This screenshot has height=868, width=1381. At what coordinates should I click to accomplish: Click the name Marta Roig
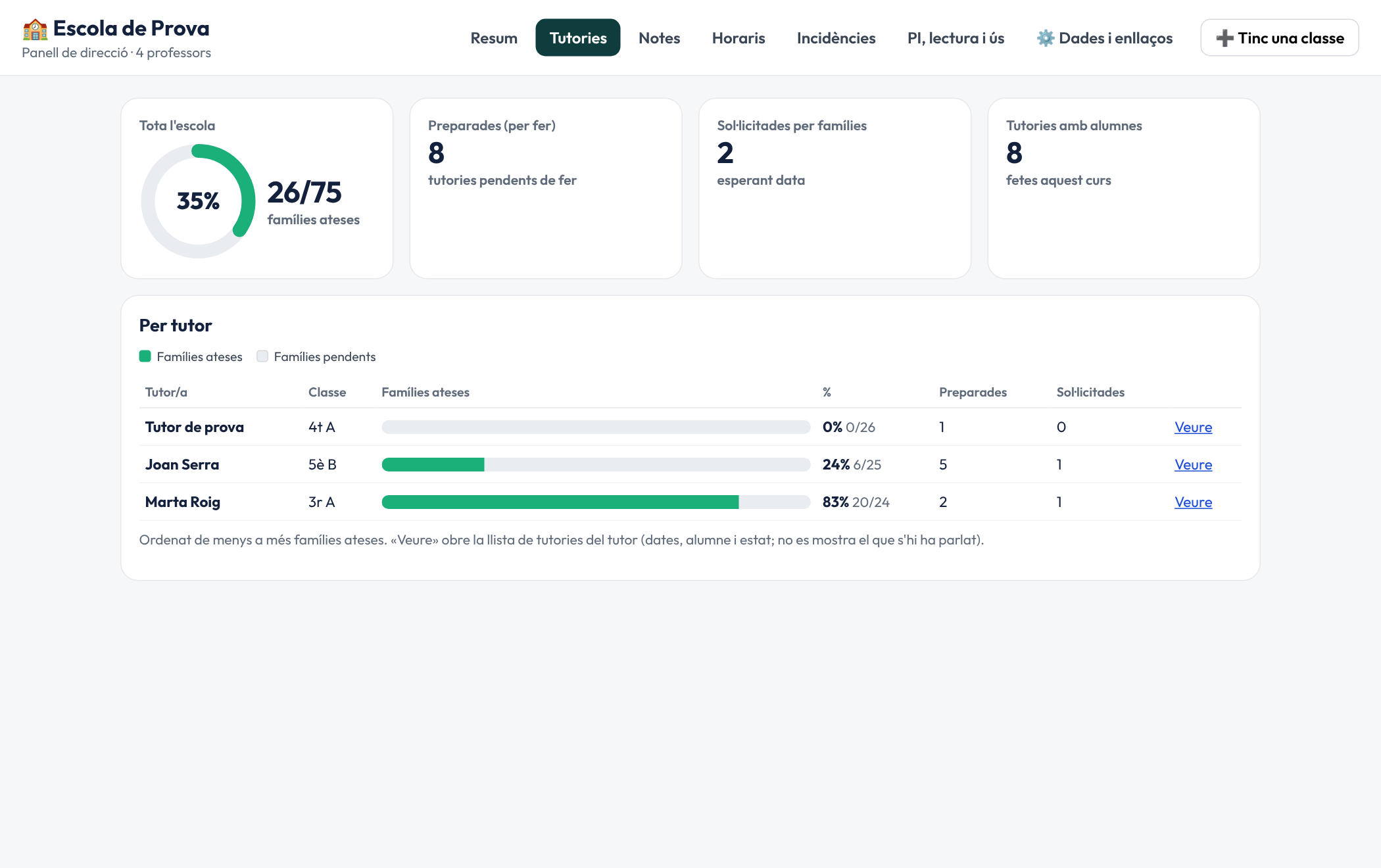(183, 502)
